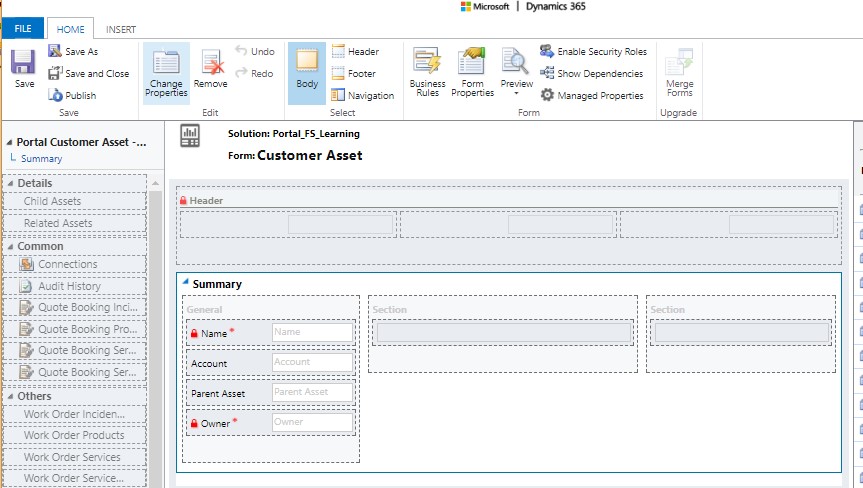The image size is (863, 488).
Task: Switch to the INSERT ribbon tab
Action: (121, 29)
